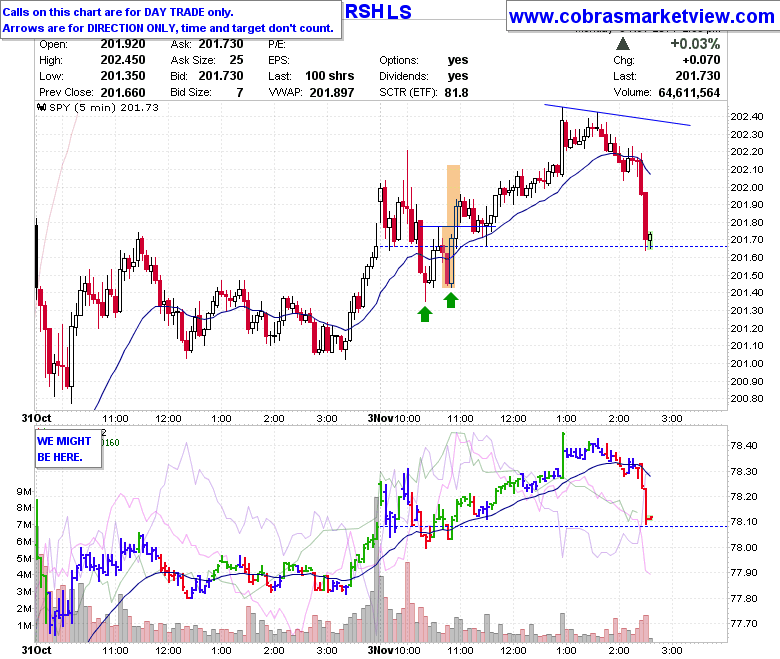Click the 78.40 lower axis label

point(744,446)
